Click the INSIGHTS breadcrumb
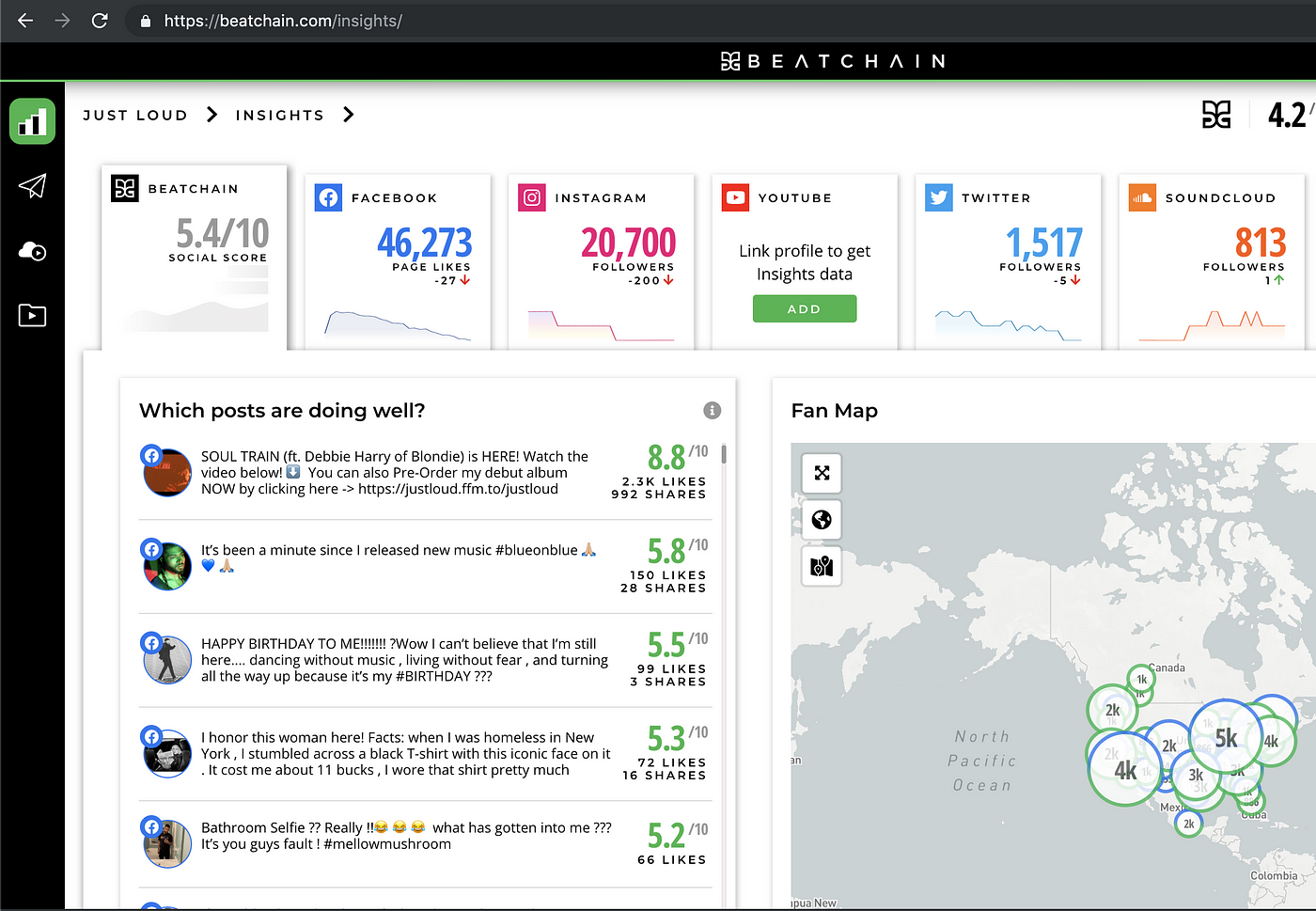This screenshot has height=911, width=1316. [280, 115]
